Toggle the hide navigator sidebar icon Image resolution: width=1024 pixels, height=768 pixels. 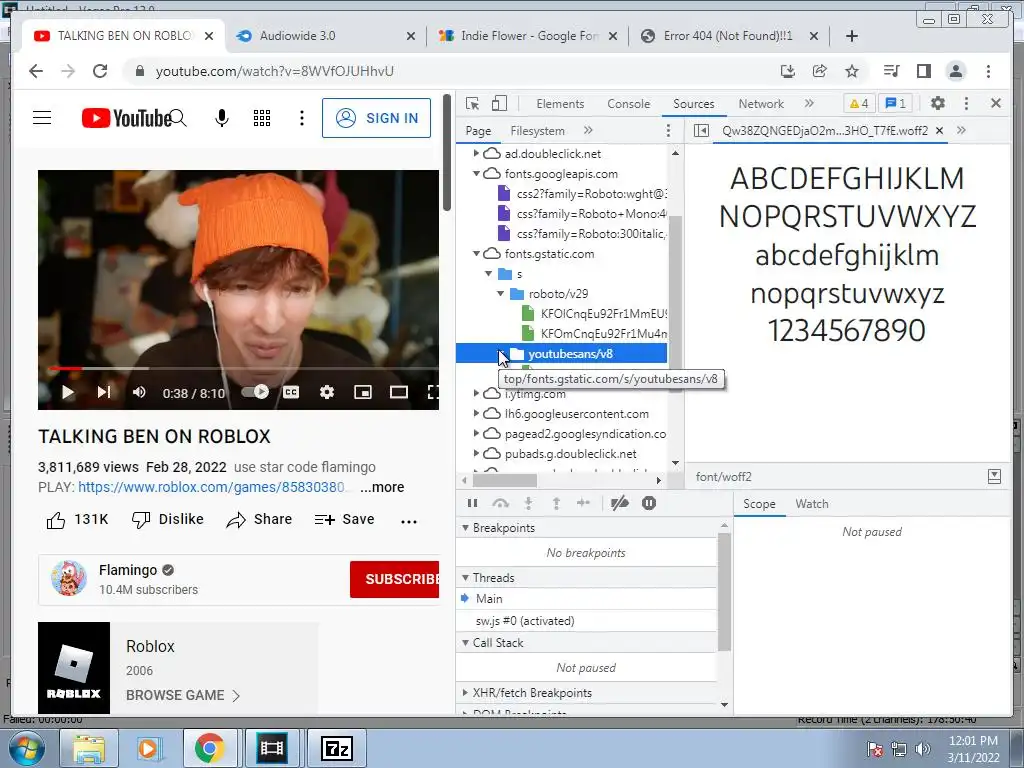701,131
